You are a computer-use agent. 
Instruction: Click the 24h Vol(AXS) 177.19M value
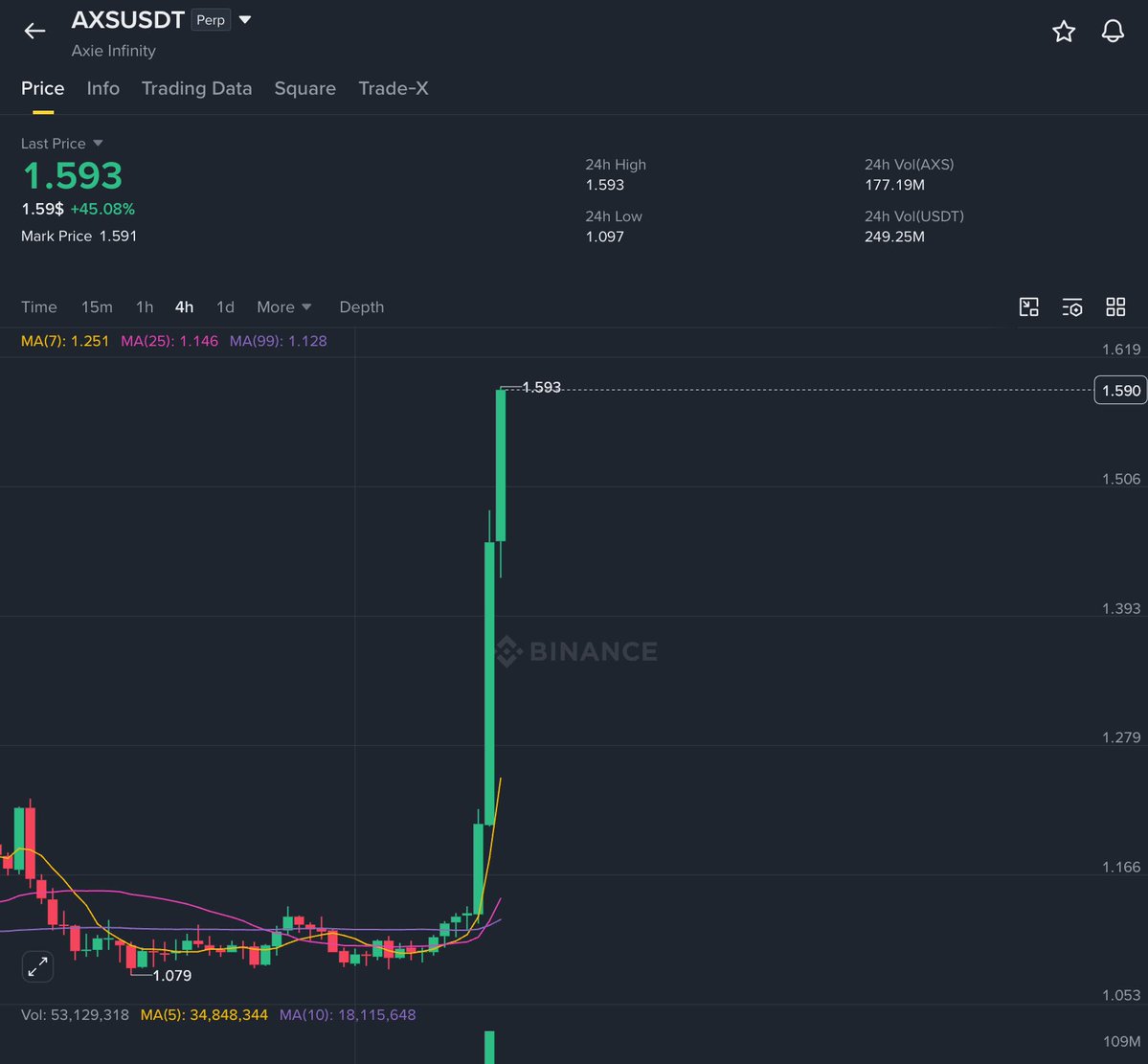(x=894, y=185)
